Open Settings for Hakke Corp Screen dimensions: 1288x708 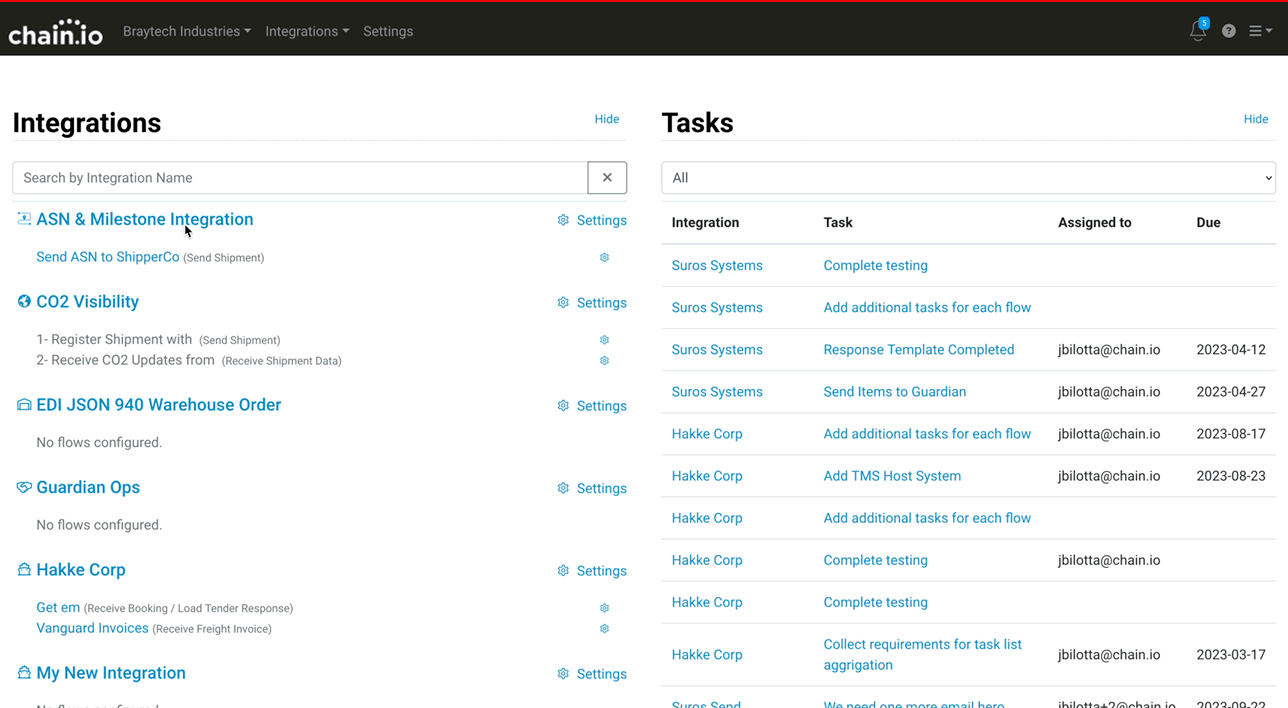601,571
